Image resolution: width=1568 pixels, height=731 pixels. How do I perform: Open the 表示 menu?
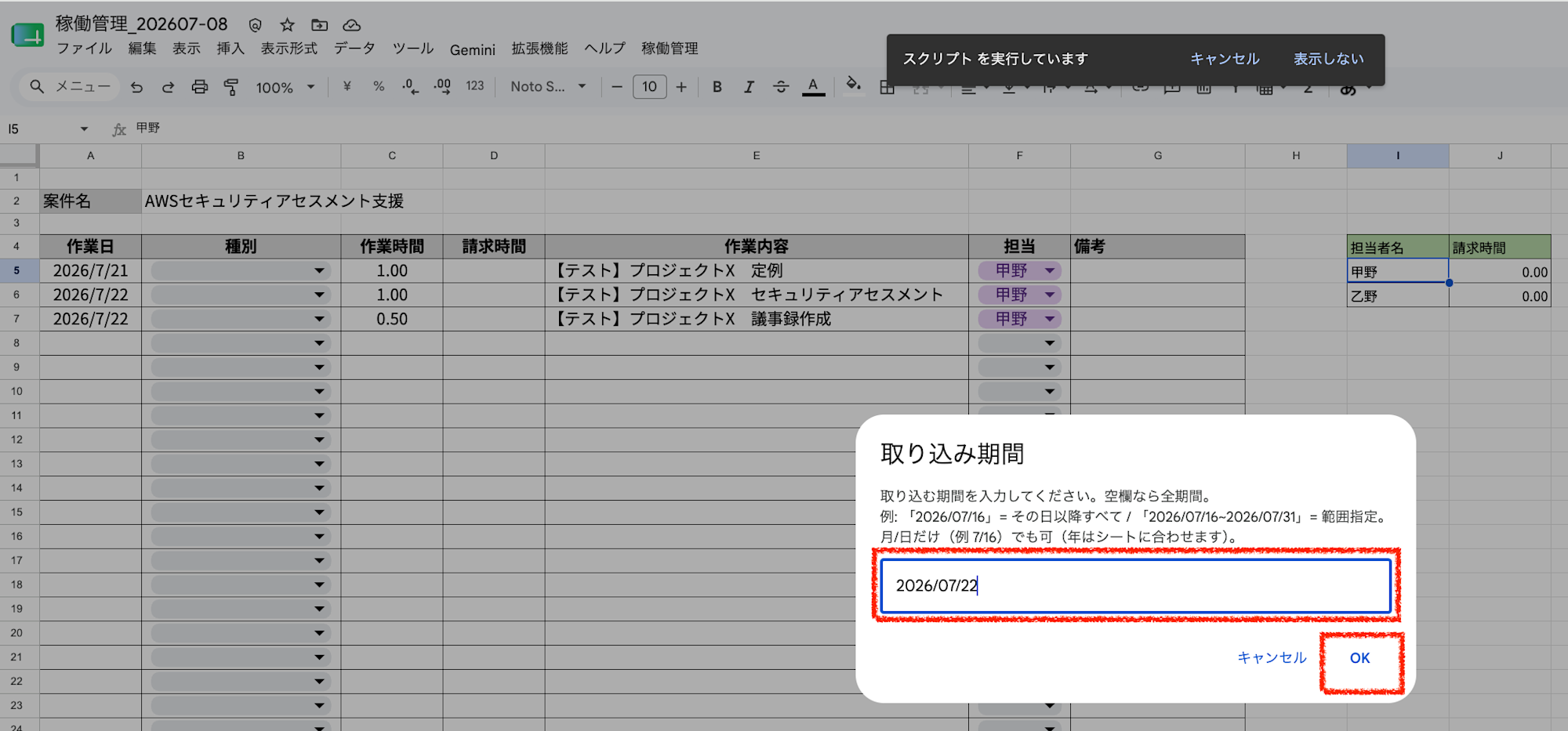click(x=187, y=49)
